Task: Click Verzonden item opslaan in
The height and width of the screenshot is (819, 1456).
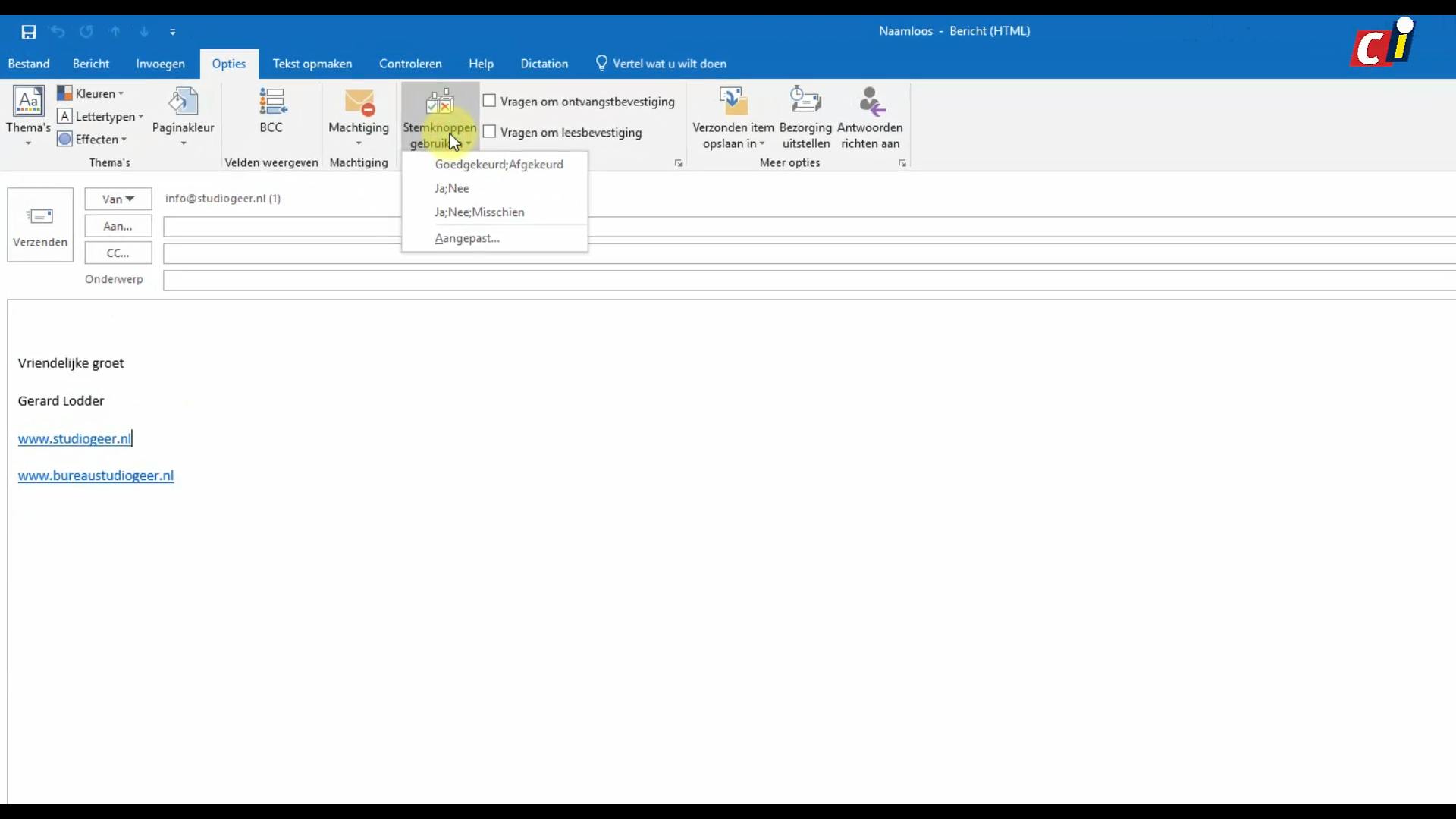Action: point(732,118)
